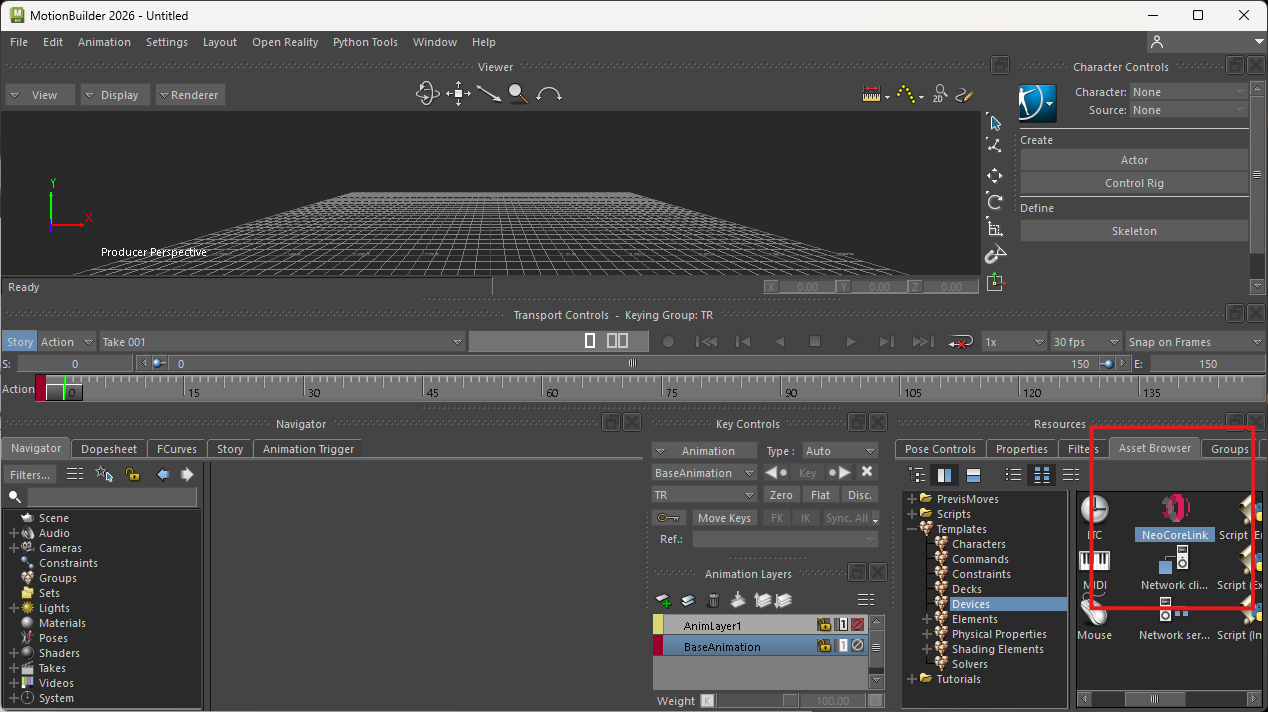Image resolution: width=1268 pixels, height=712 pixels.
Task: Click the blue back arrow in Navigator
Action: pyautogui.click(x=162, y=475)
